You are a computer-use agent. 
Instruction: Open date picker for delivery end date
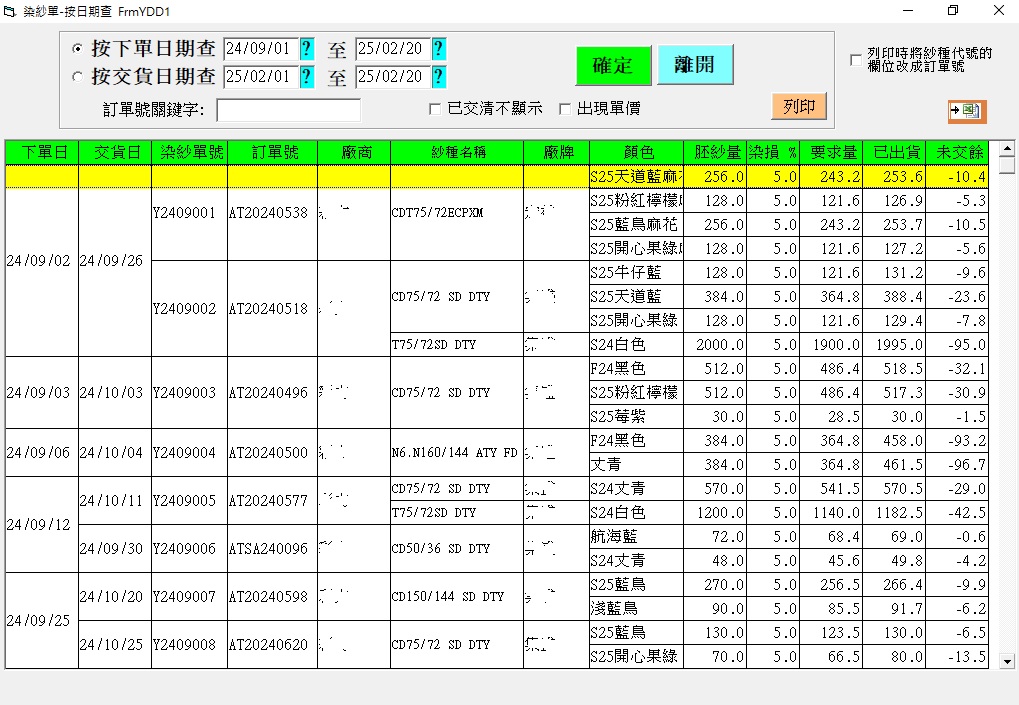(x=439, y=77)
